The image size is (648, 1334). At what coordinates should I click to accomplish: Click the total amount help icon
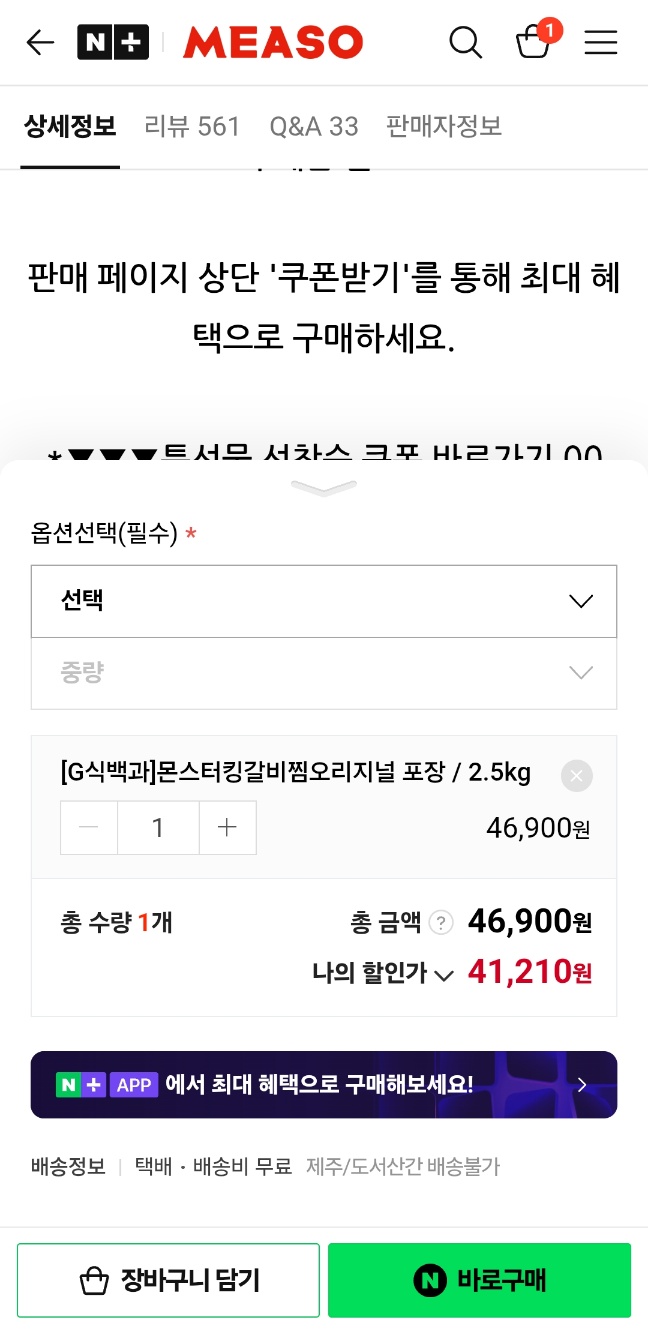[441, 923]
